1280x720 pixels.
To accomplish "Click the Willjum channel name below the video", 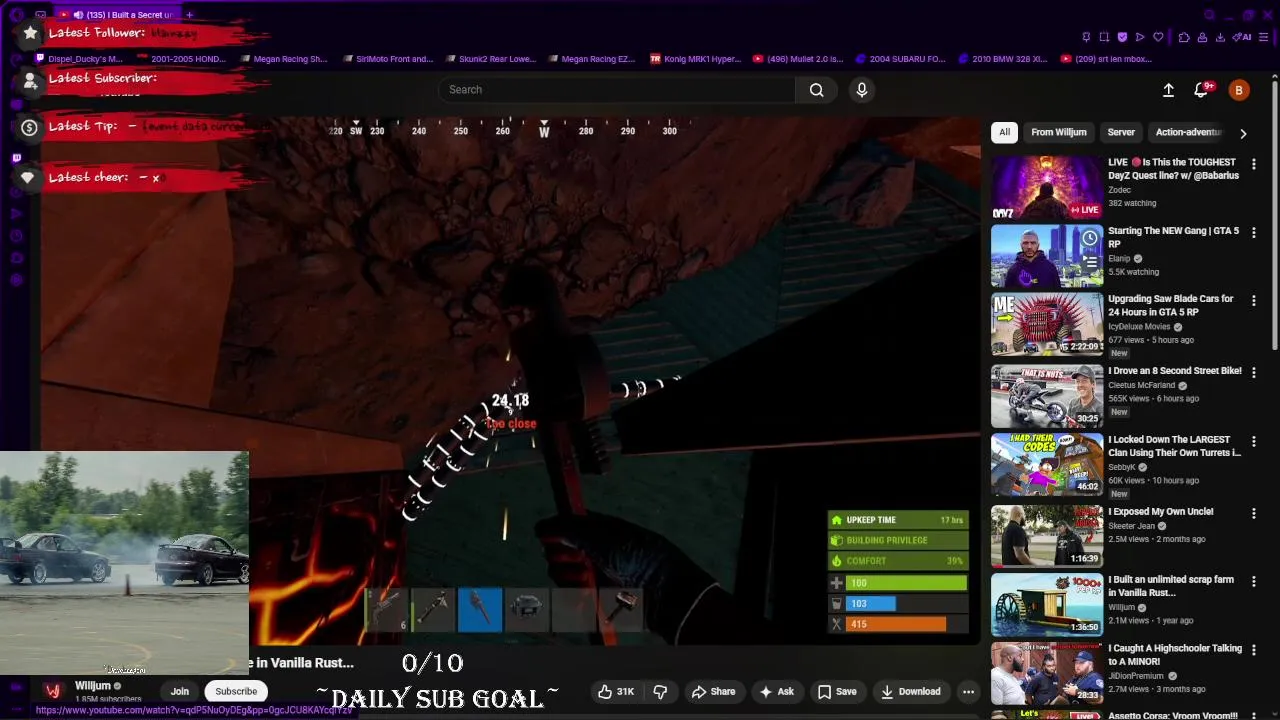I will [x=93, y=686].
